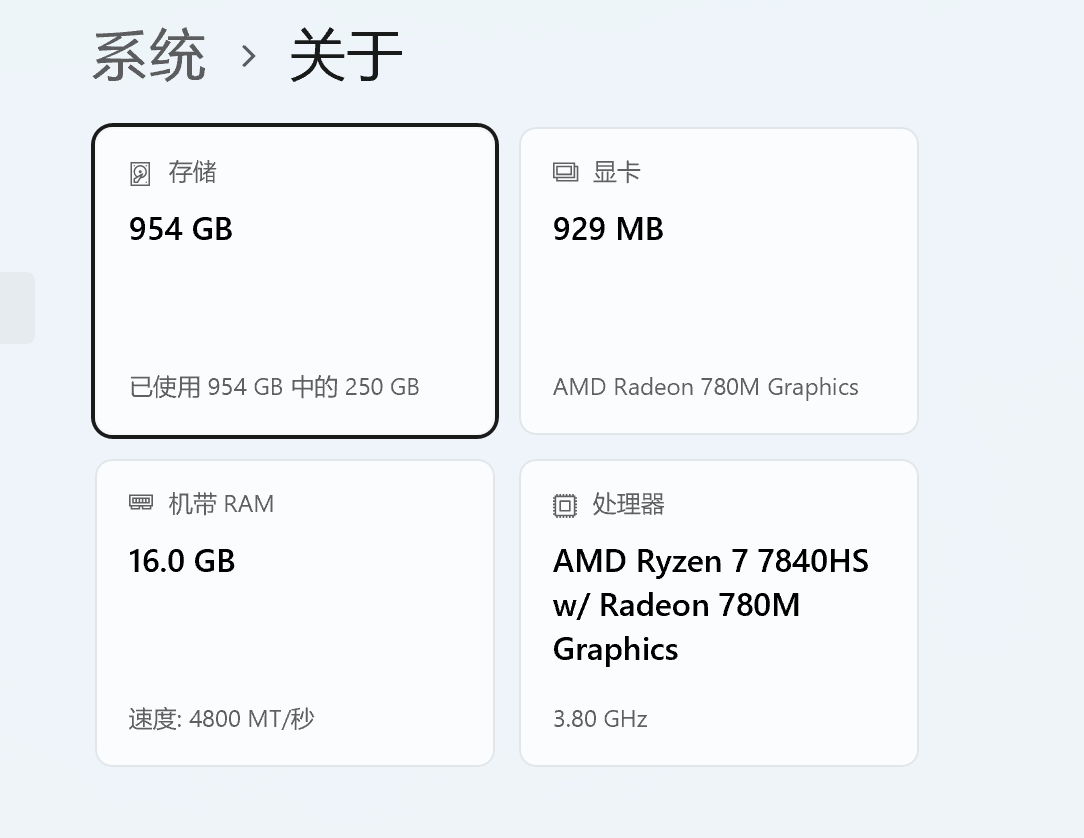Click the 929 MB graphics memory value
The image size is (1084, 838).
point(608,229)
